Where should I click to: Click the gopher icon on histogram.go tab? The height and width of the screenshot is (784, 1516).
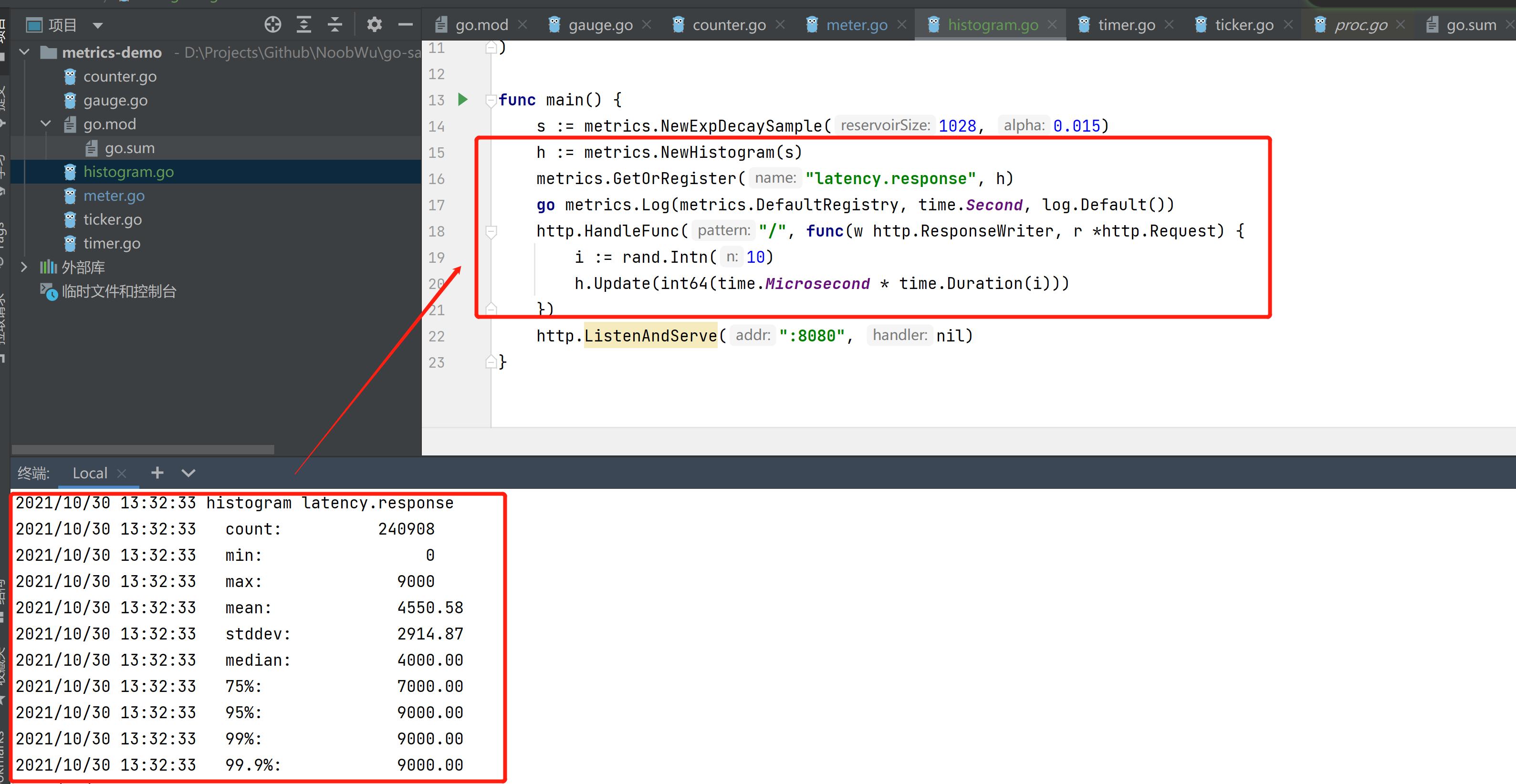933,25
